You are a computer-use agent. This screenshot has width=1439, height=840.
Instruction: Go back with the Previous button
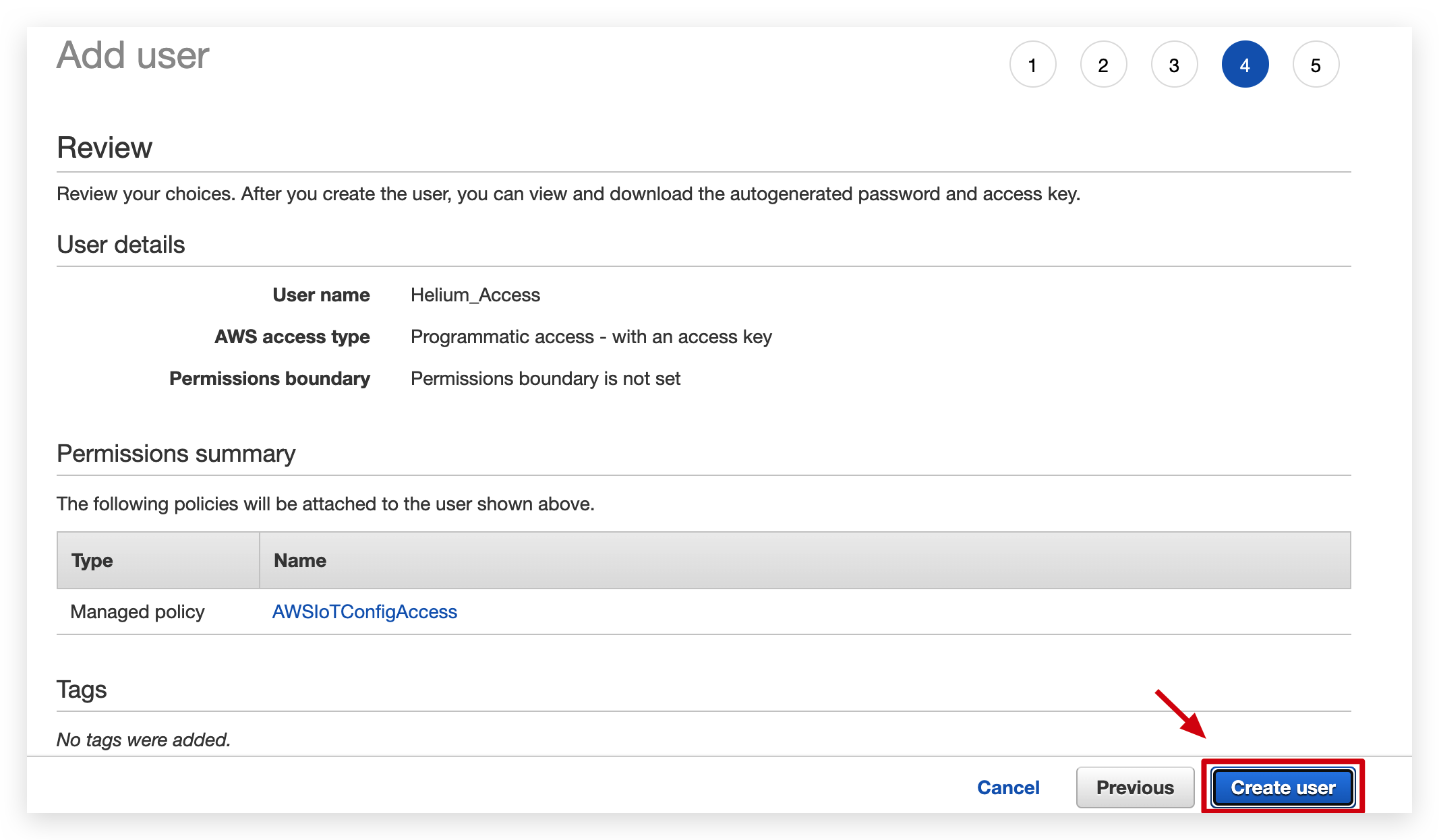(x=1135, y=787)
